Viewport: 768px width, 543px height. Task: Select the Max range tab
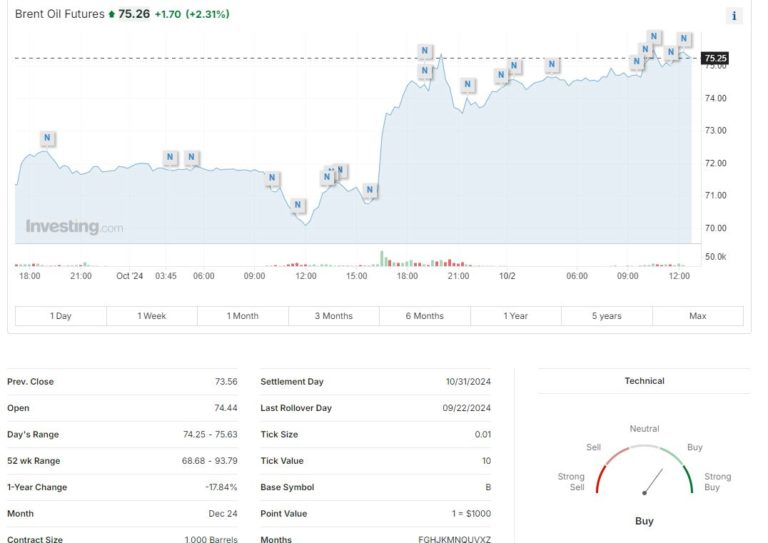click(x=698, y=316)
